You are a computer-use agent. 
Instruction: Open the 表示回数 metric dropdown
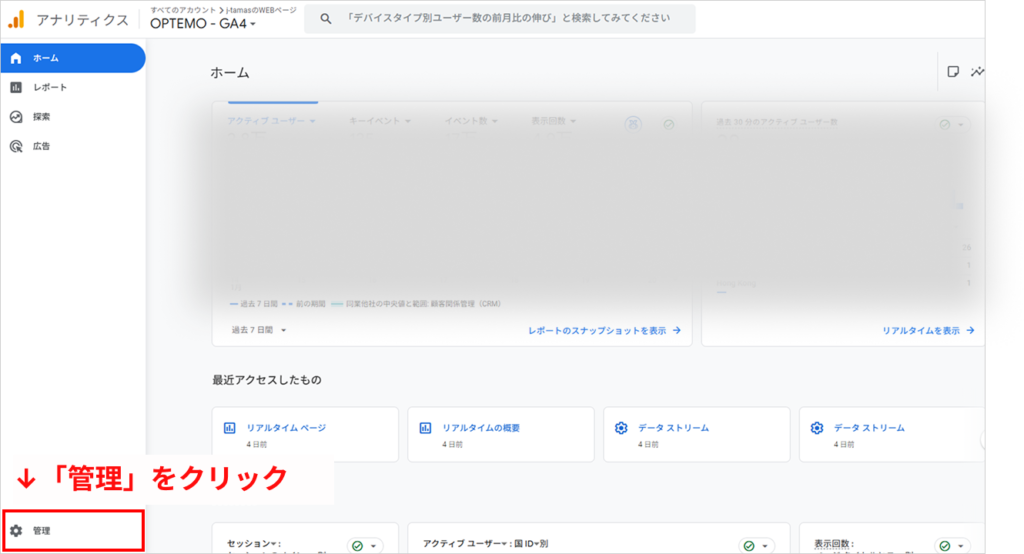pyautogui.click(x=554, y=121)
